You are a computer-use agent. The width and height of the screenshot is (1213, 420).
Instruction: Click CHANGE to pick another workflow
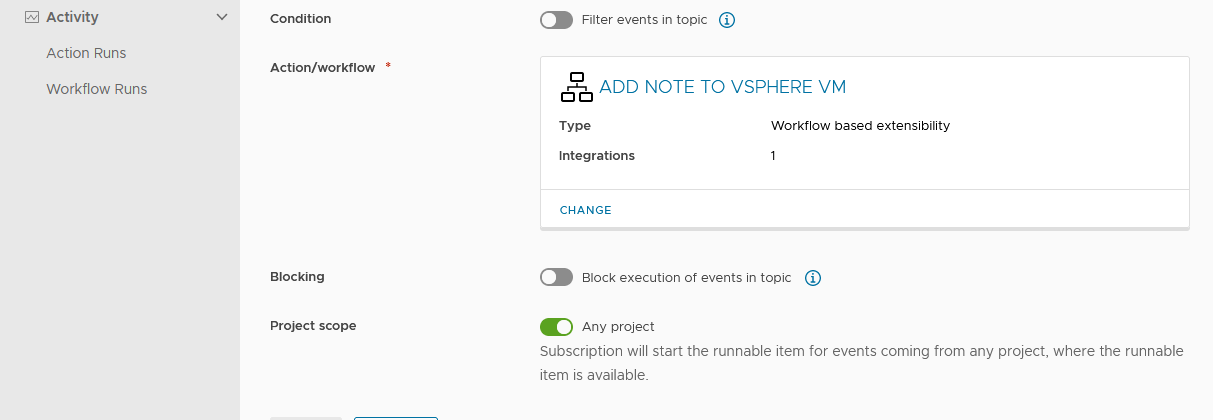(586, 210)
